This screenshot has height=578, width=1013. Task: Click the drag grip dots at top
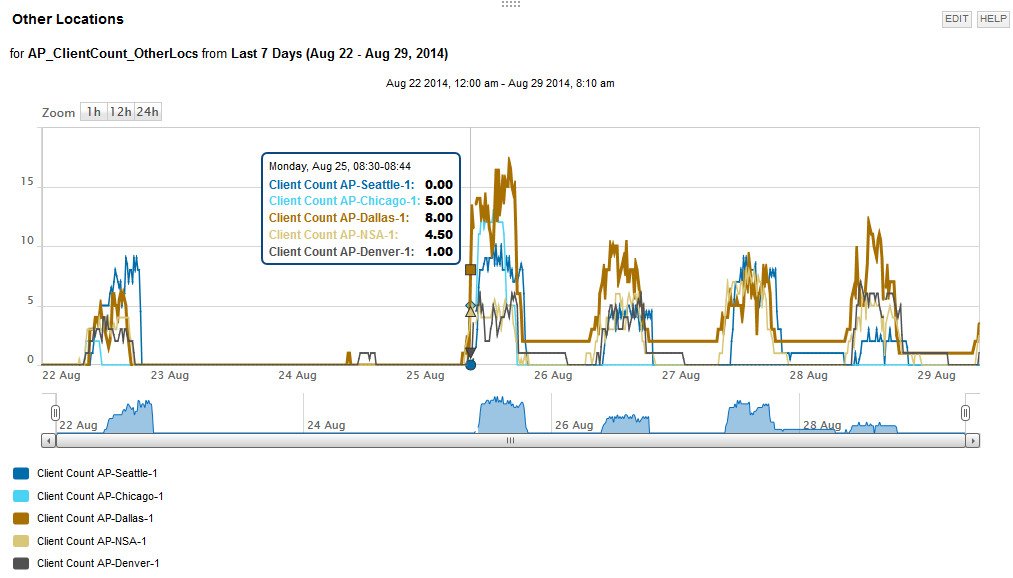point(510,4)
